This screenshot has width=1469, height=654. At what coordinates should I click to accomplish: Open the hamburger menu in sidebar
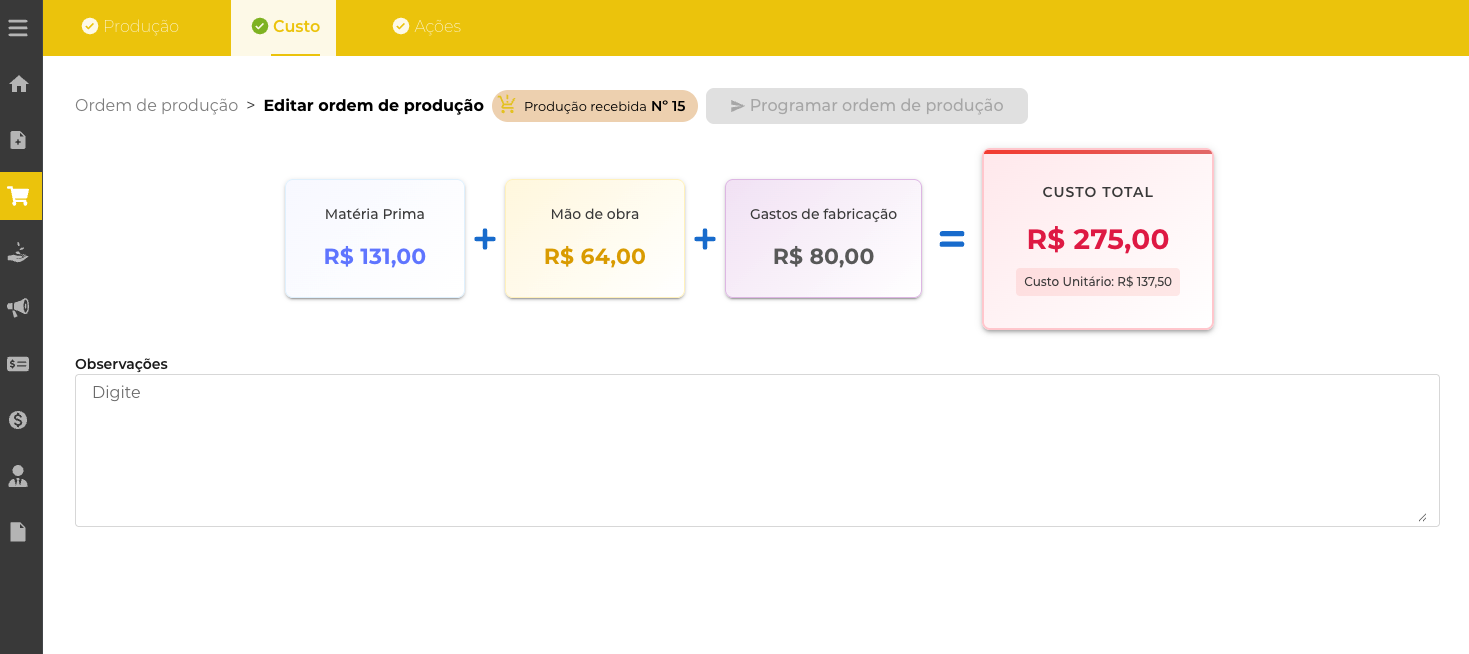18,28
